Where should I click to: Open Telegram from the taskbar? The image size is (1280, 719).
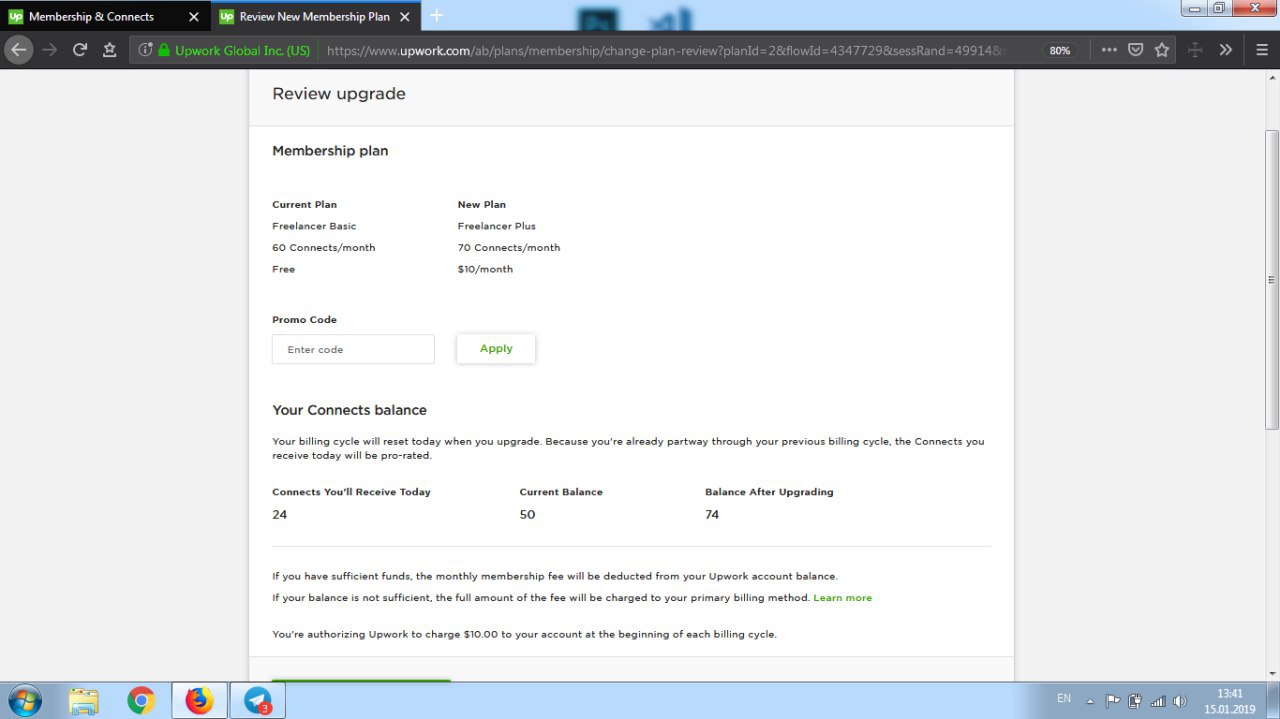click(x=257, y=701)
